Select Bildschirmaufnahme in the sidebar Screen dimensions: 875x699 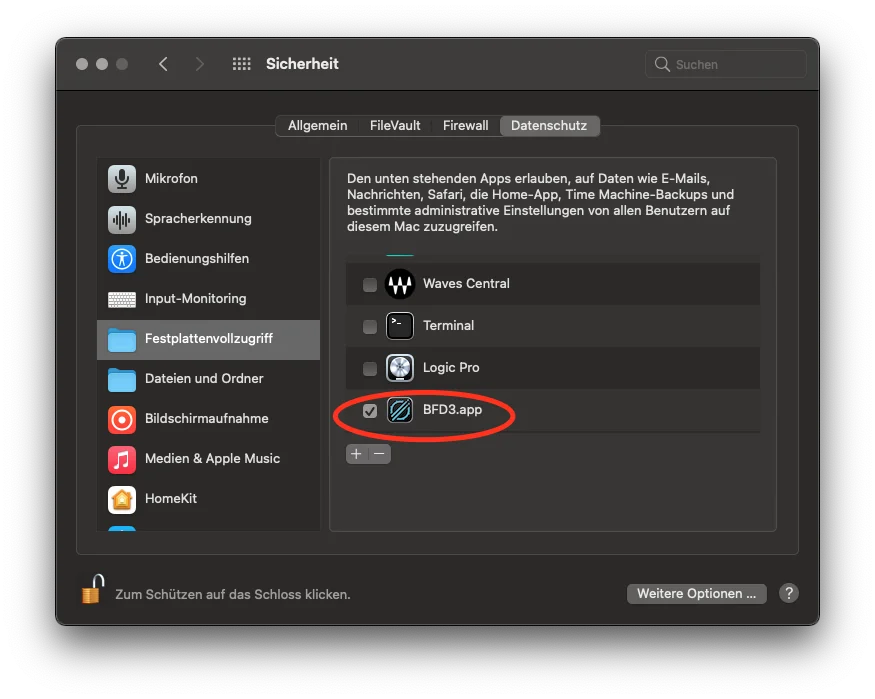click(208, 419)
